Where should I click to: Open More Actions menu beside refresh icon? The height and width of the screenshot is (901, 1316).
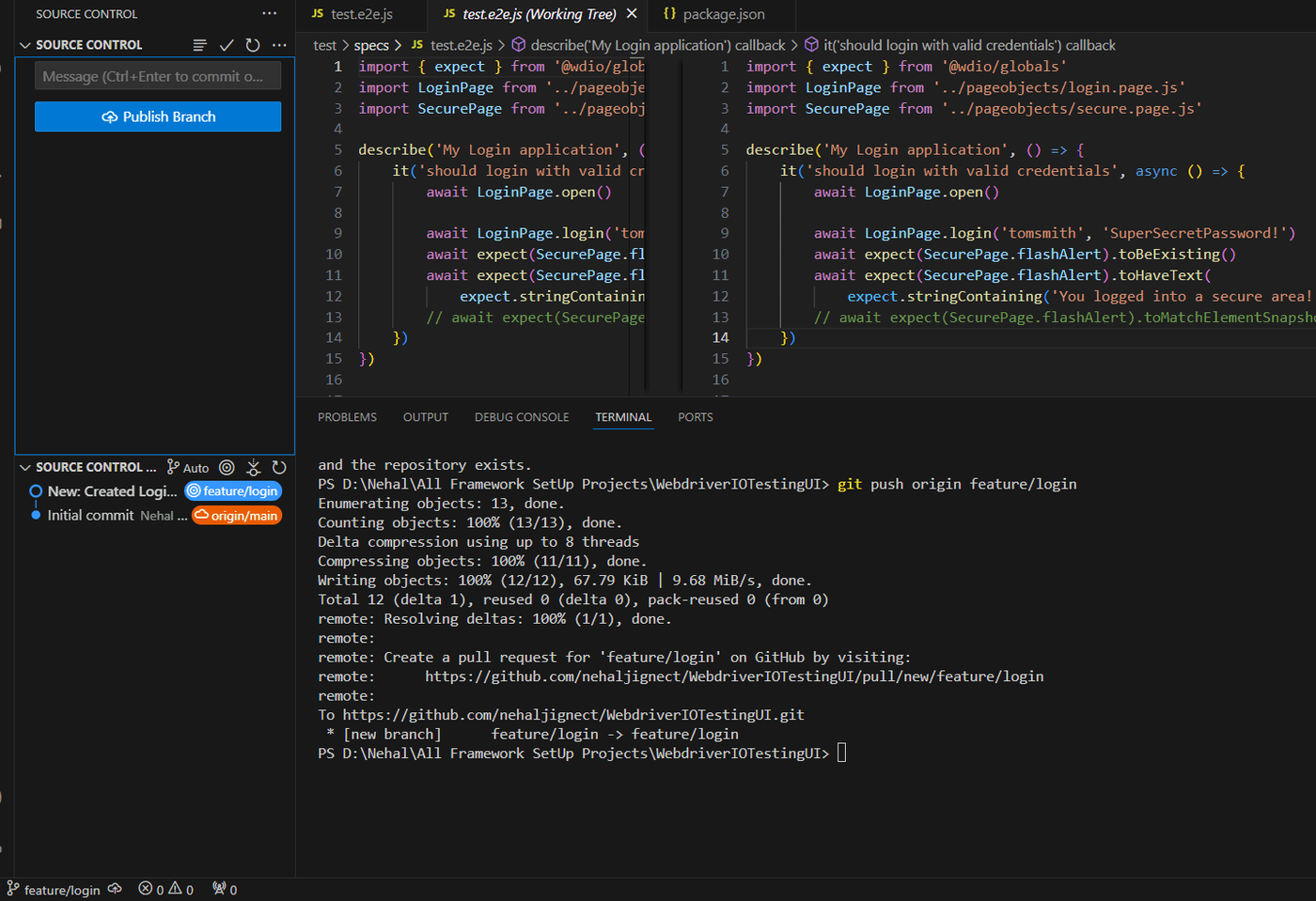click(279, 45)
